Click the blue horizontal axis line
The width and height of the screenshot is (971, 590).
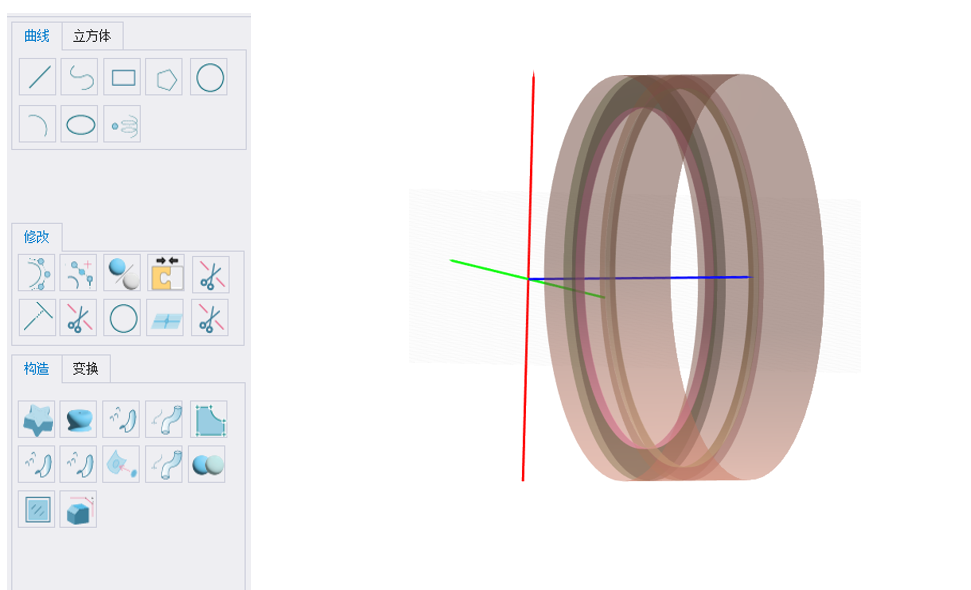pyautogui.click(x=640, y=278)
